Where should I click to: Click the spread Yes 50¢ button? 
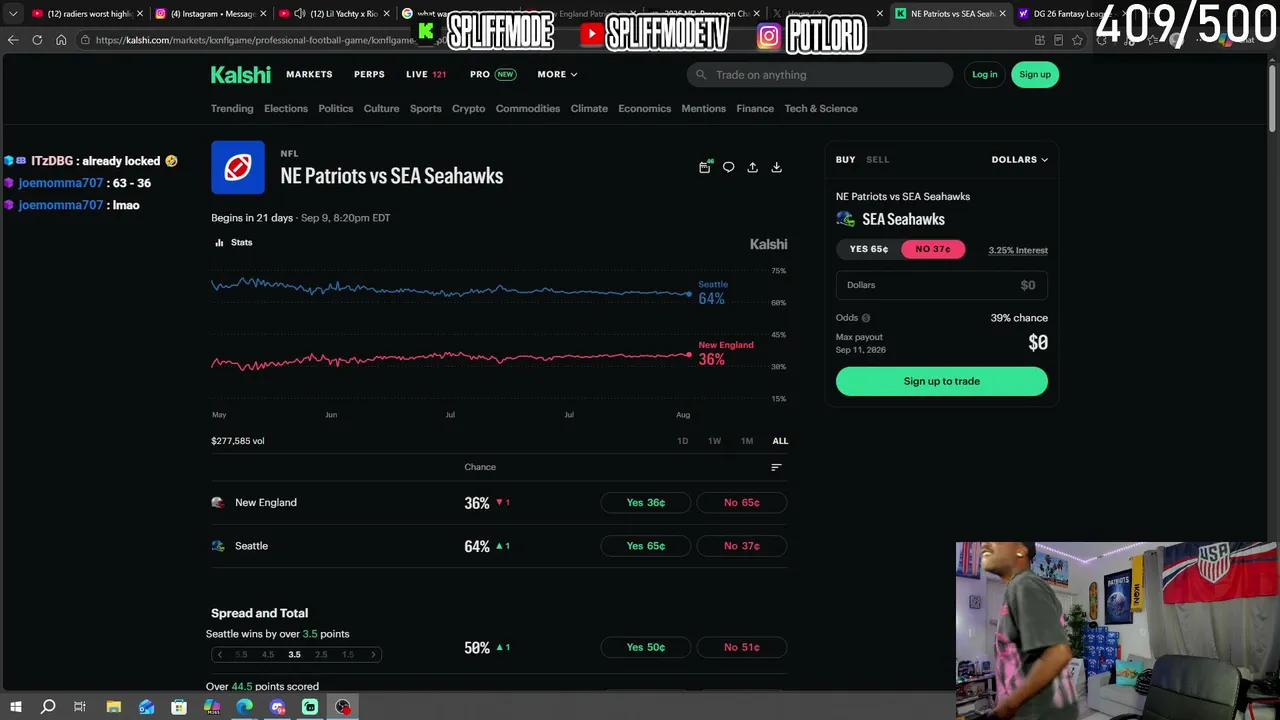coord(645,647)
